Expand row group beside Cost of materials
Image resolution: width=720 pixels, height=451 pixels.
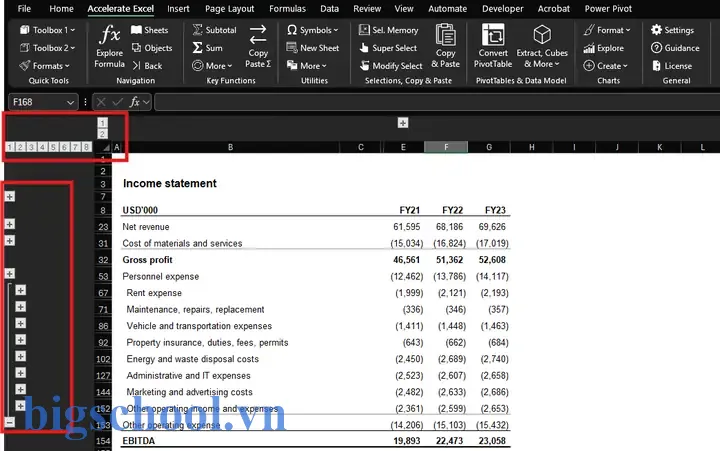10,241
